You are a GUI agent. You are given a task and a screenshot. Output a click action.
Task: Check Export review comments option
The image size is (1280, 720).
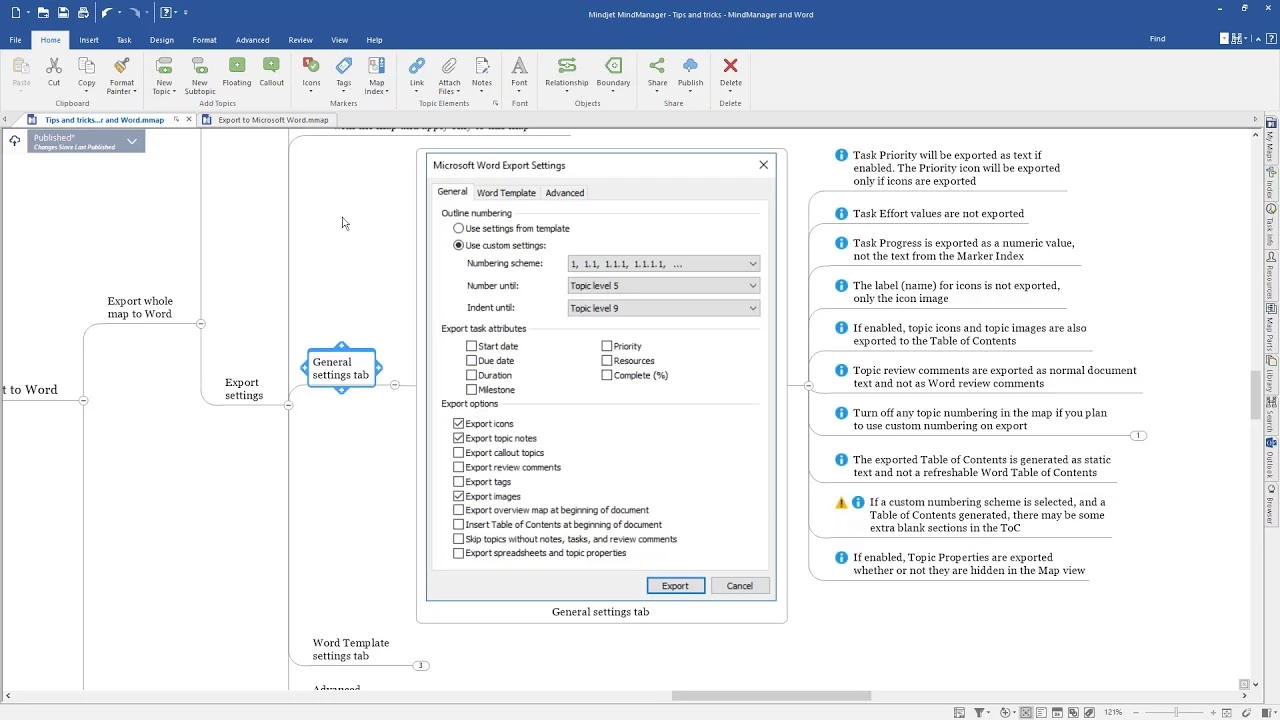click(459, 467)
